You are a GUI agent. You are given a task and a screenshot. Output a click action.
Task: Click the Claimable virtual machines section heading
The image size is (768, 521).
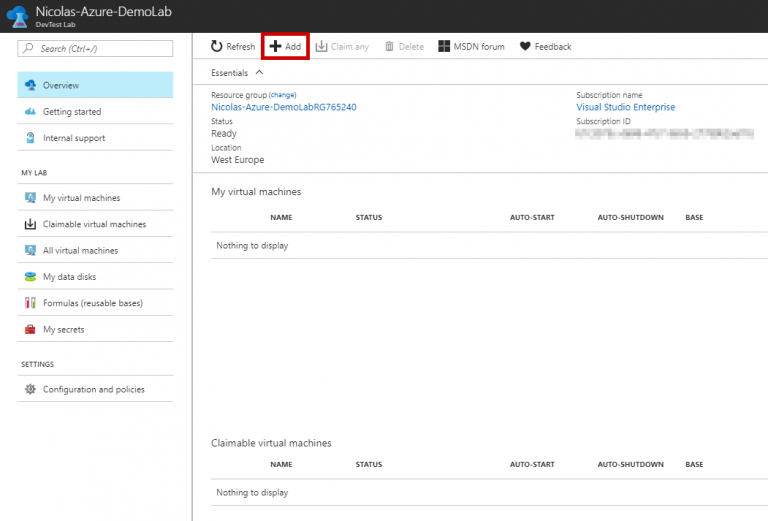click(x=271, y=443)
